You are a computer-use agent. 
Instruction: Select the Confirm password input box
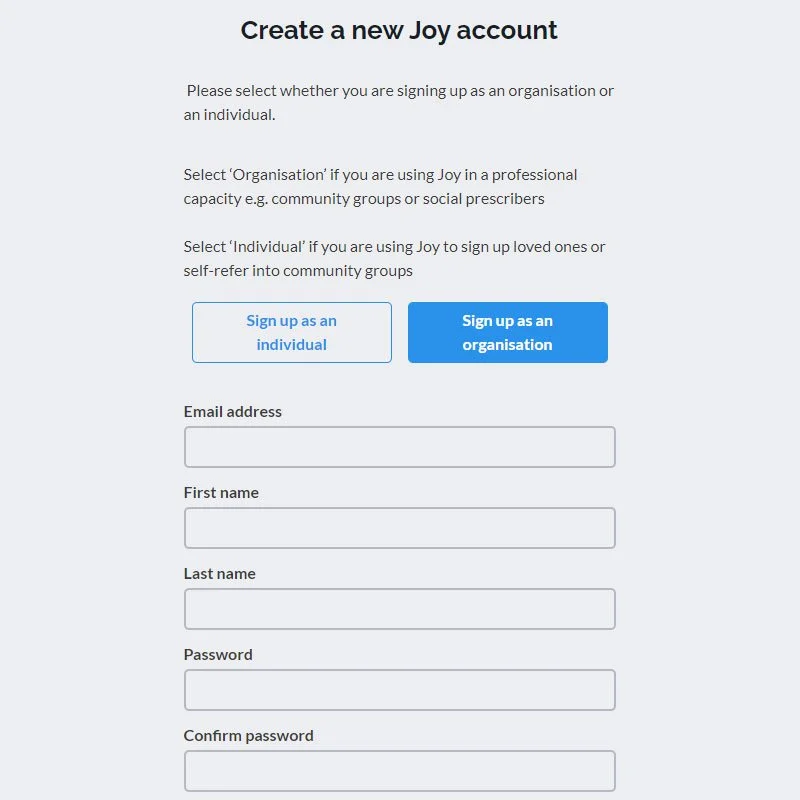tap(399, 771)
